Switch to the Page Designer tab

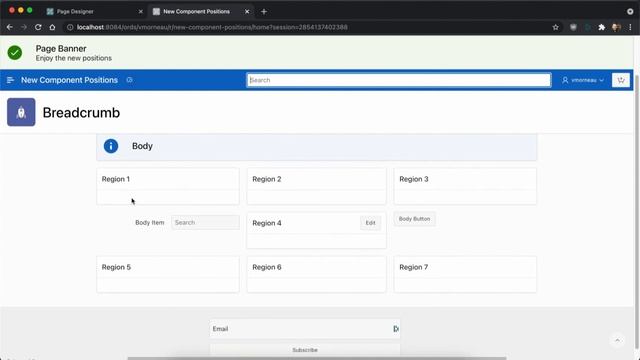(x=95, y=11)
